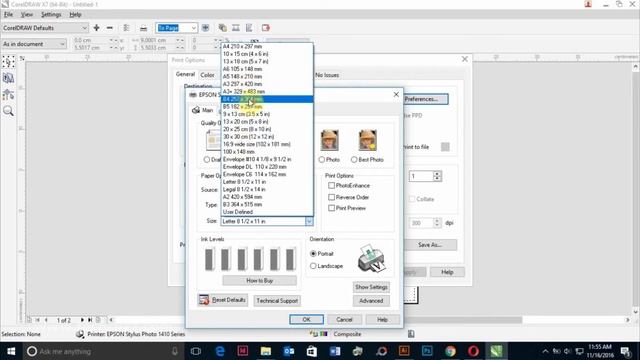Click the color mode icon beside Composite
The height and width of the screenshot is (360, 640).
pos(324,334)
